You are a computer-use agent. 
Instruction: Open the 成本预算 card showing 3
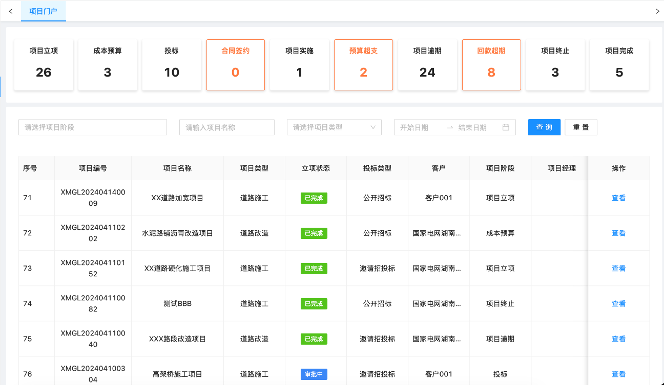pyautogui.click(x=108, y=65)
